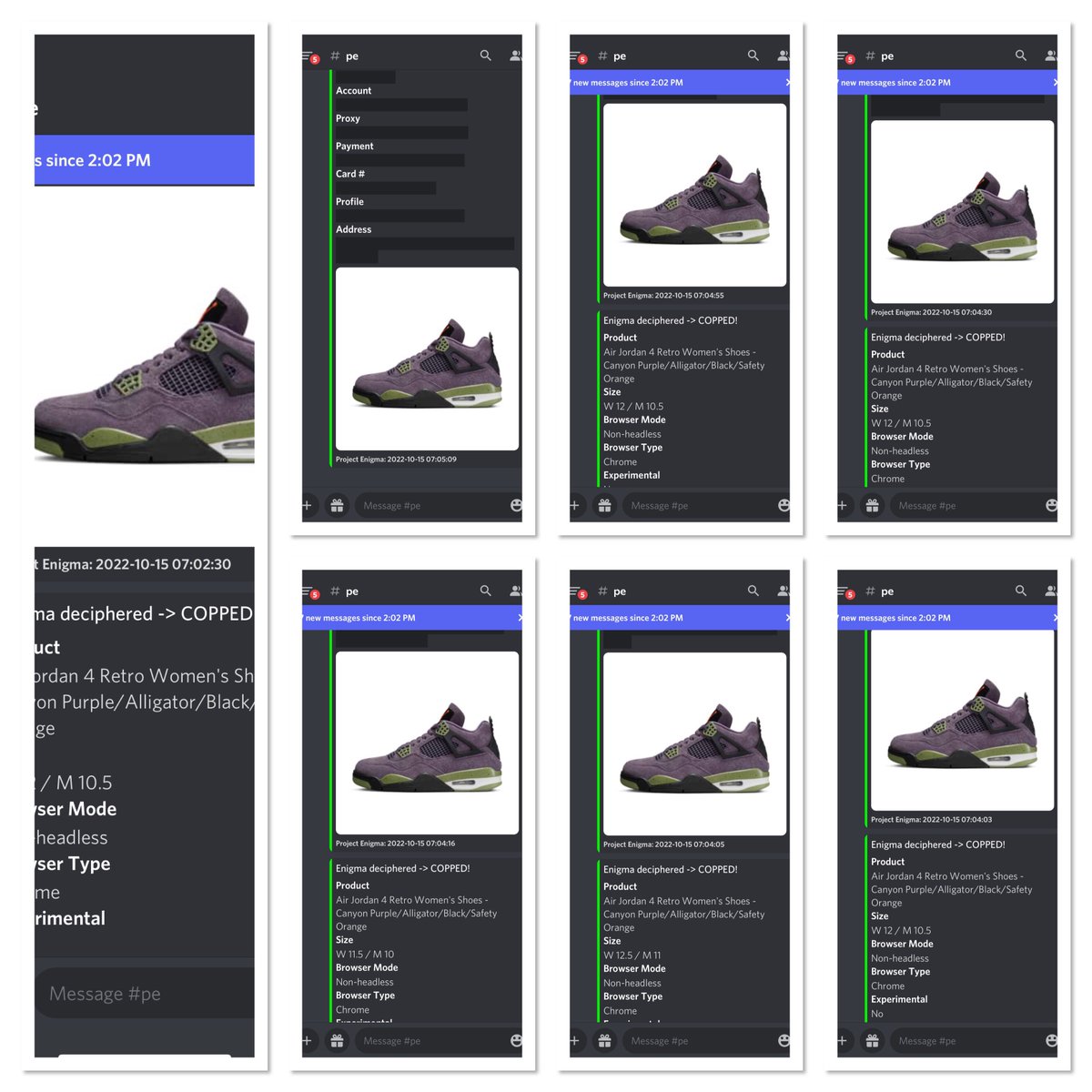Open the gift icon in the 07:04:03 screenshot
This screenshot has height=1092, width=1092.
872,1040
